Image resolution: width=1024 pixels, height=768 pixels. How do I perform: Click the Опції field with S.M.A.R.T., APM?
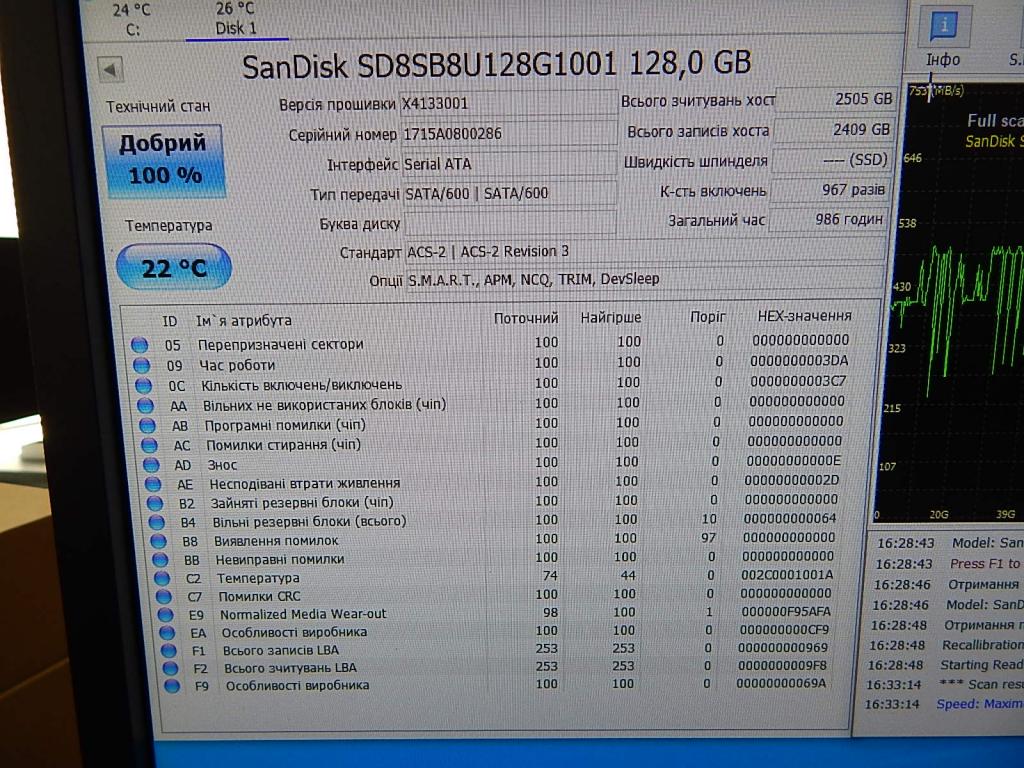(x=645, y=280)
